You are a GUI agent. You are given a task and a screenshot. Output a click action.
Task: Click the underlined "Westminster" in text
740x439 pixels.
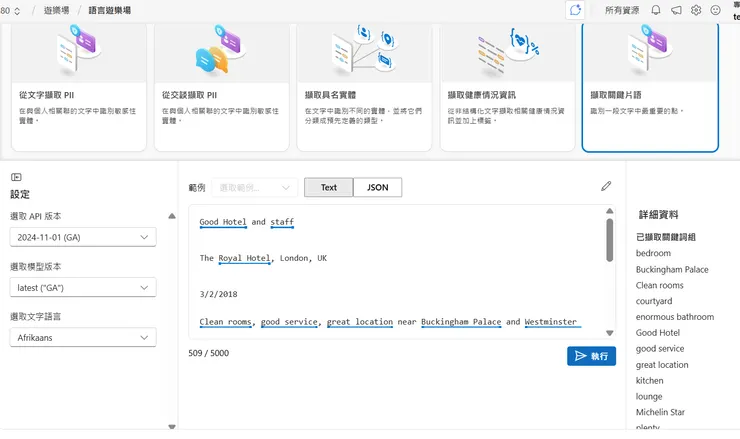pos(551,322)
